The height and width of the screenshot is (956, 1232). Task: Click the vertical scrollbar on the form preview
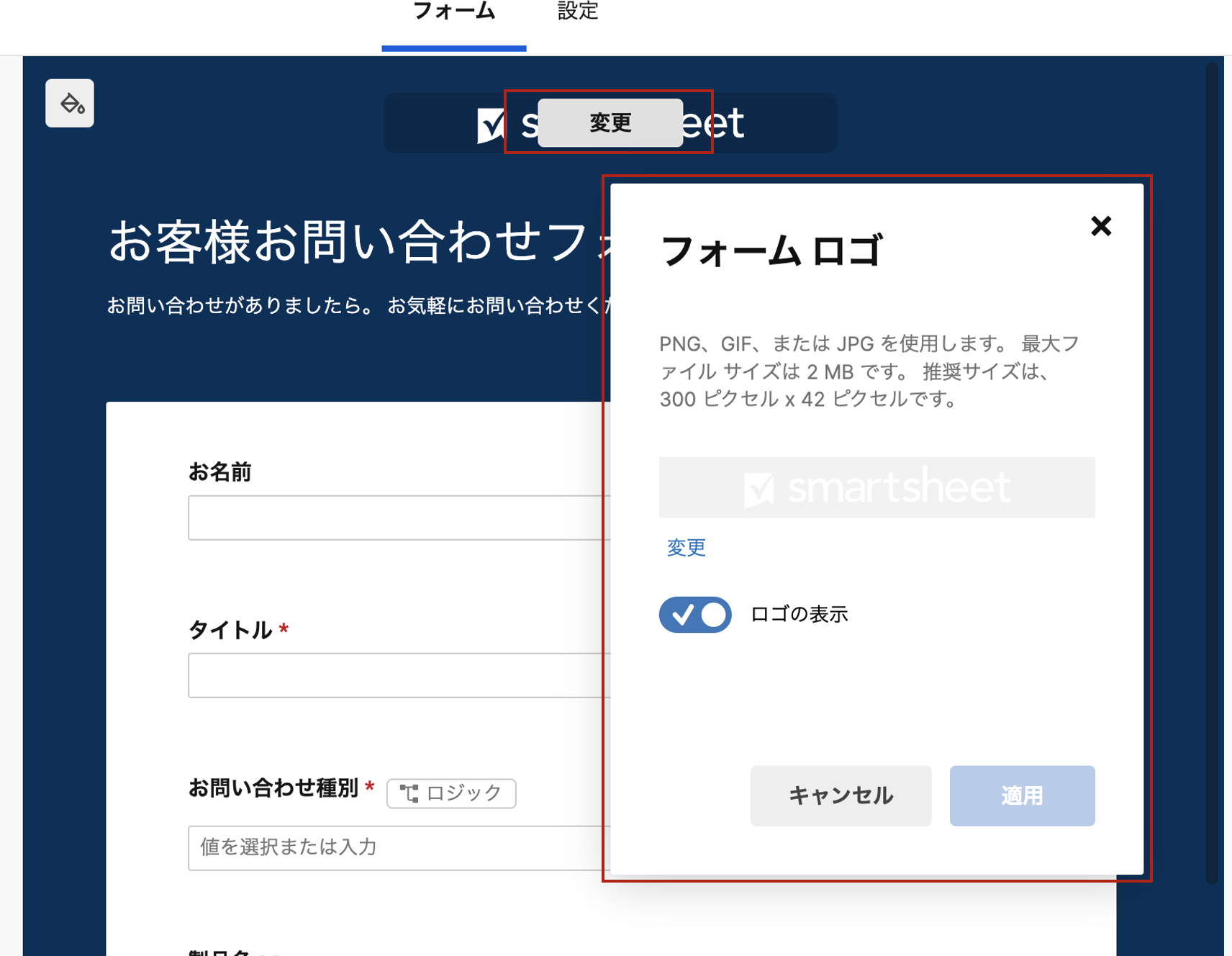pyautogui.click(x=1212, y=473)
